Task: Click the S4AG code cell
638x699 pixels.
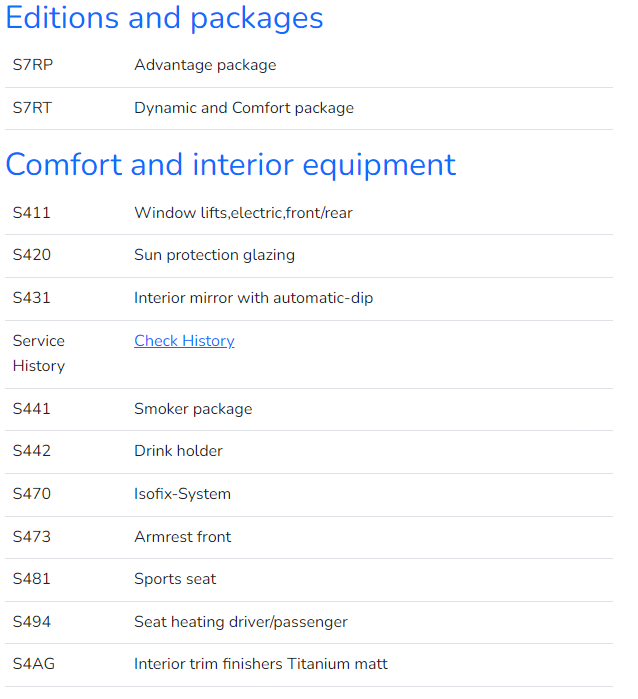Action: 34,664
